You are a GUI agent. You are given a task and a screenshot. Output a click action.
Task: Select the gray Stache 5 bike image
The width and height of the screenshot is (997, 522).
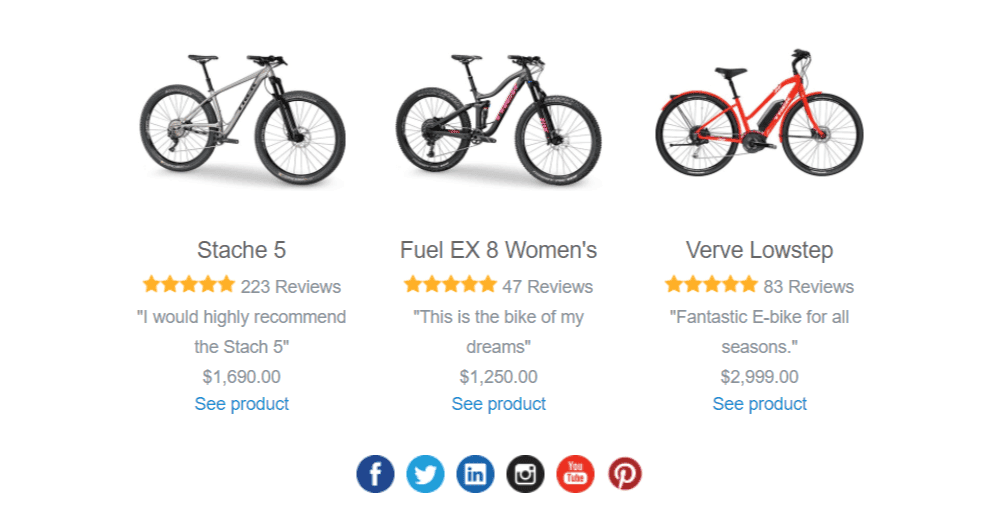click(242, 117)
